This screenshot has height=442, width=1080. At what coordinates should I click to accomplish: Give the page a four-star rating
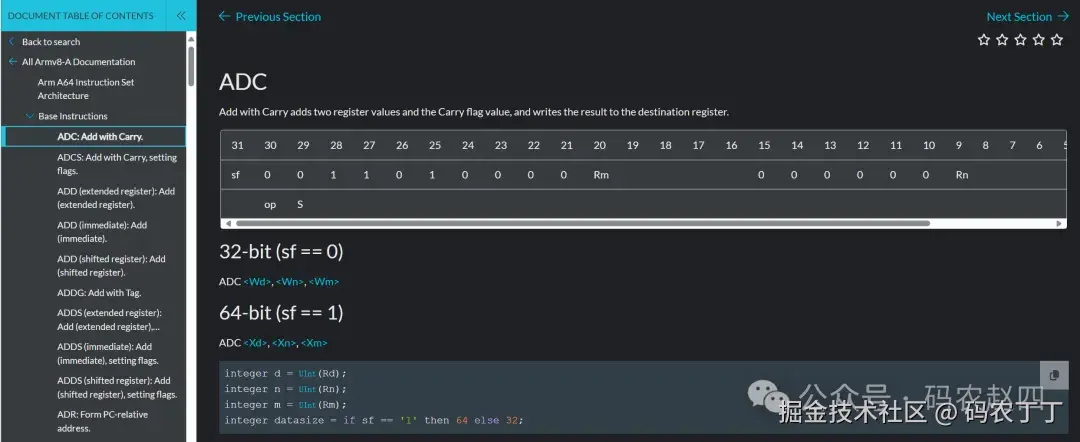[1039, 40]
